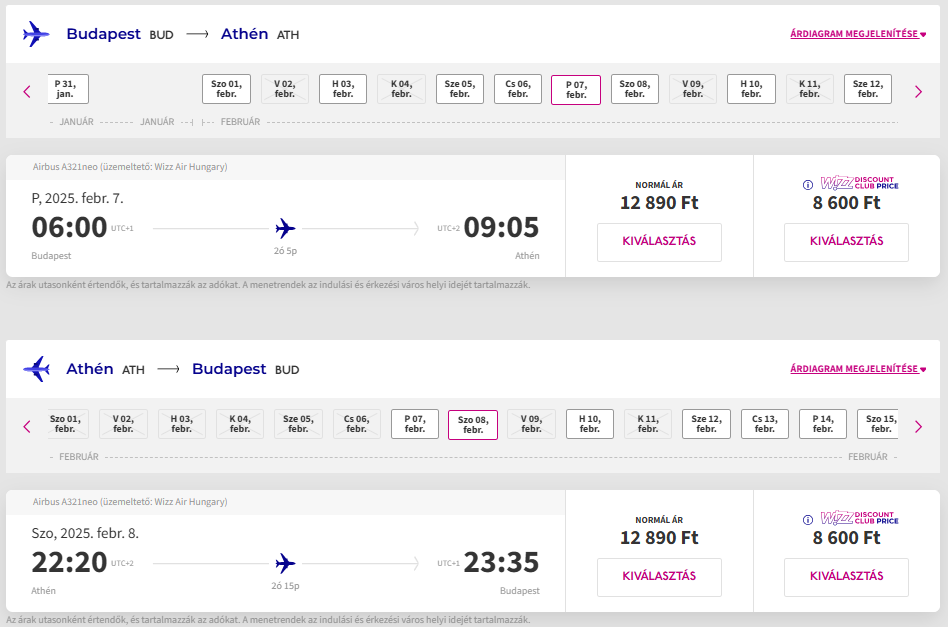Select Sze 12 febr. outbound date
This screenshot has width=948, height=627.
point(867,89)
